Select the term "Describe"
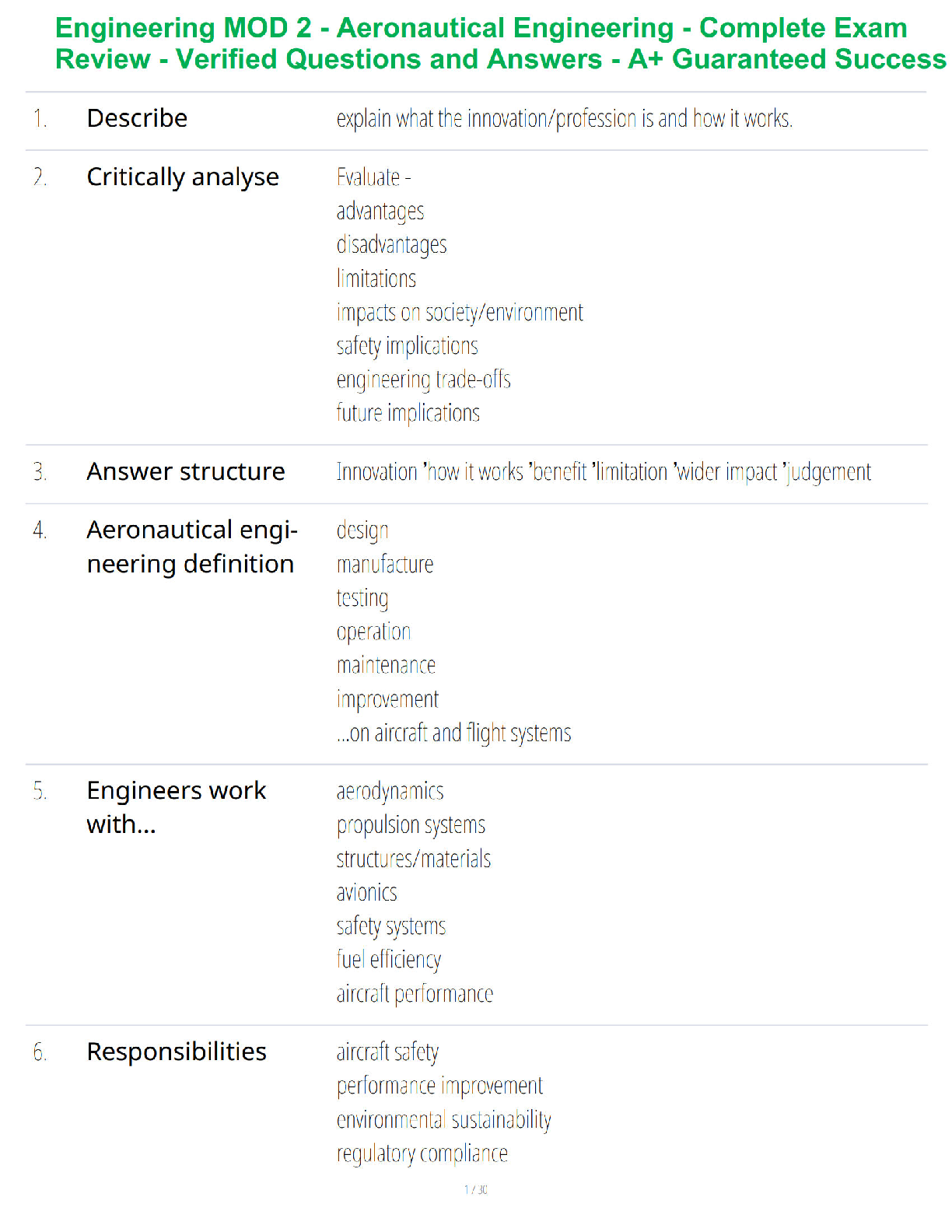The width and height of the screenshot is (952, 1232). click(137, 118)
